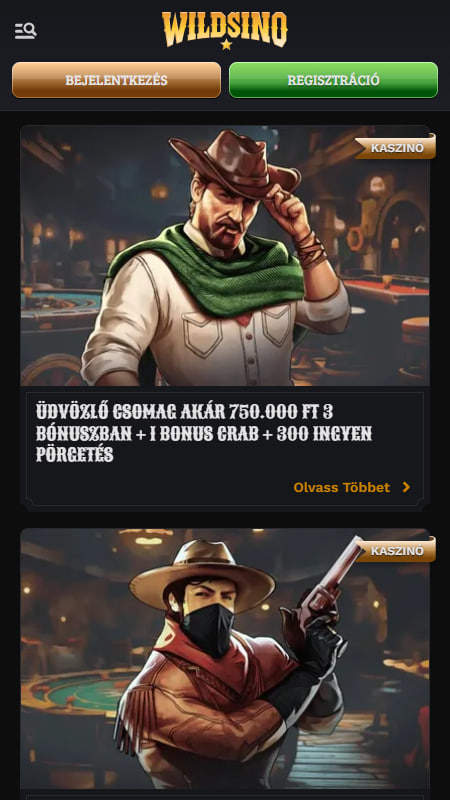The height and width of the screenshot is (800, 450).
Task: Select Kaszinó ribbon on green-scarf cowboy card
Action: click(396, 147)
